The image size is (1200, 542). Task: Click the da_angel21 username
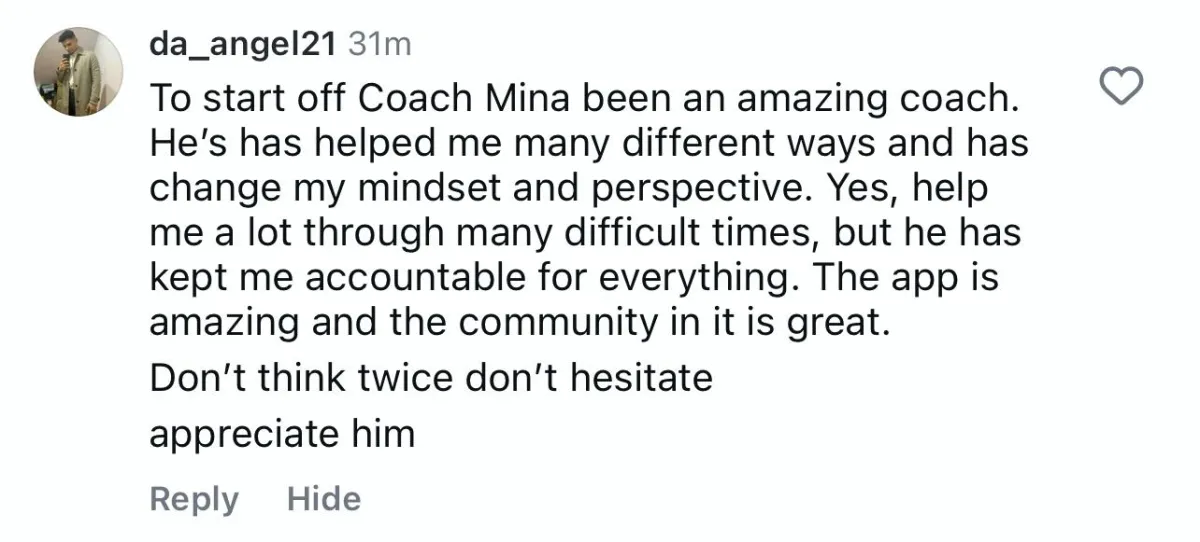243,44
